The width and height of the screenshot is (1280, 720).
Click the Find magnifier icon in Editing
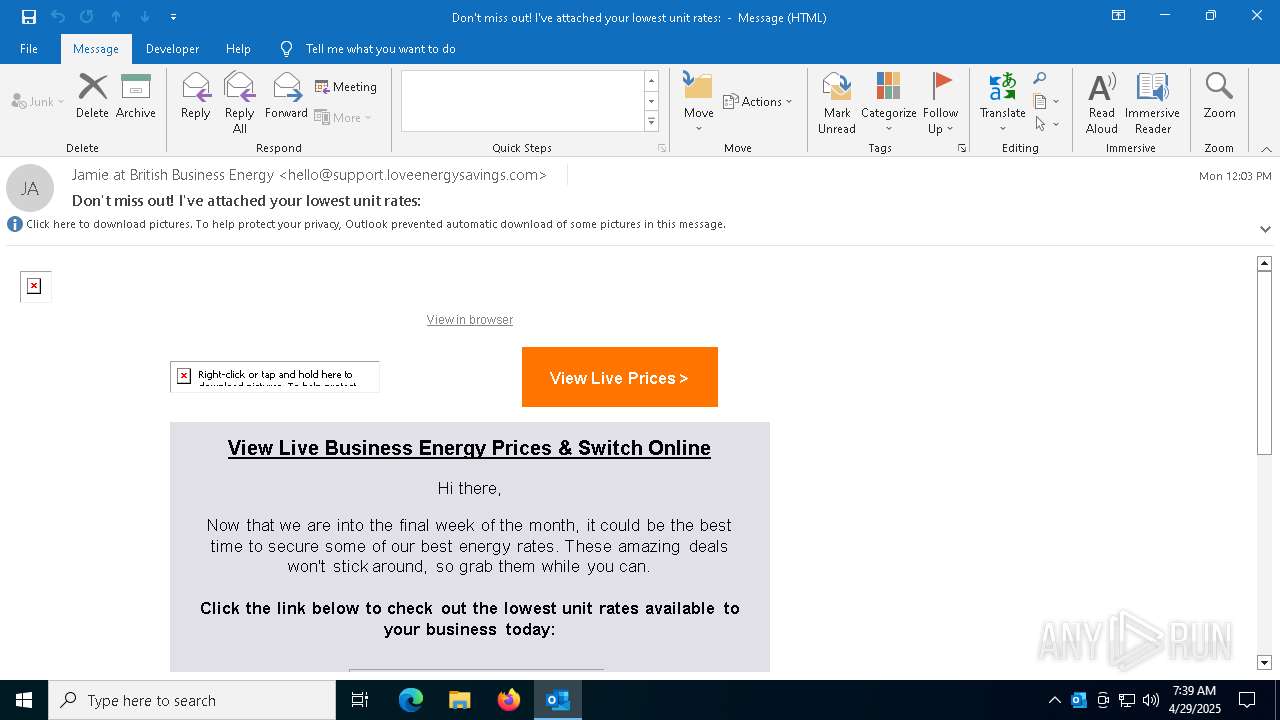(1040, 79)
